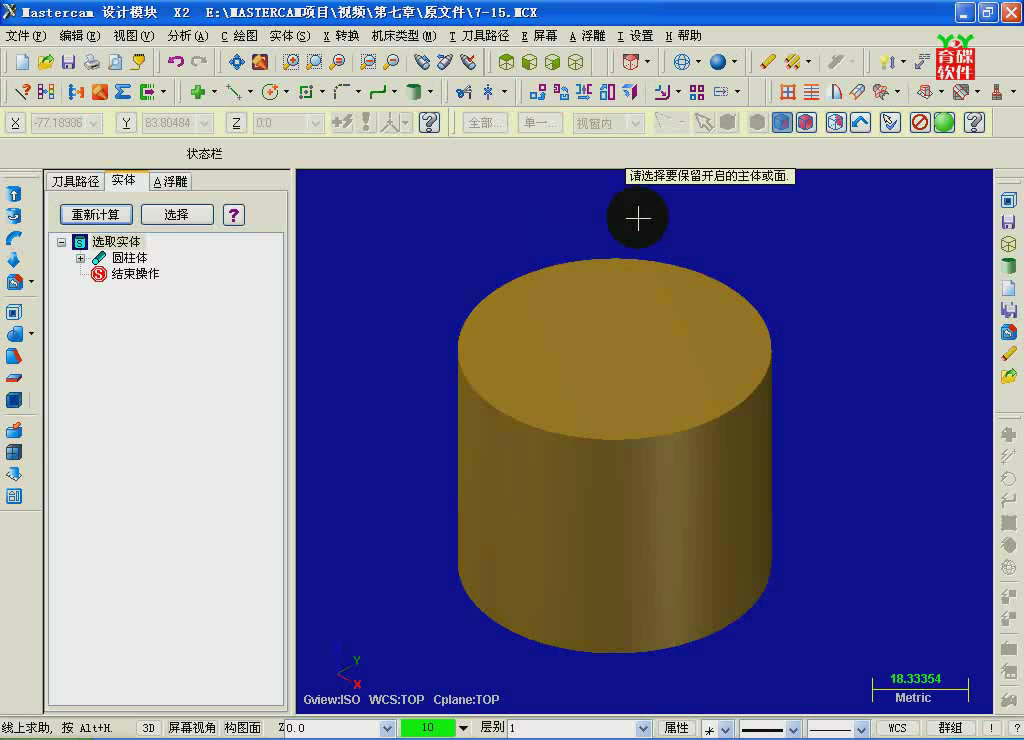Save the file with the floppy icon
The height and width of the screenshot is (740, 1024).
68,62
